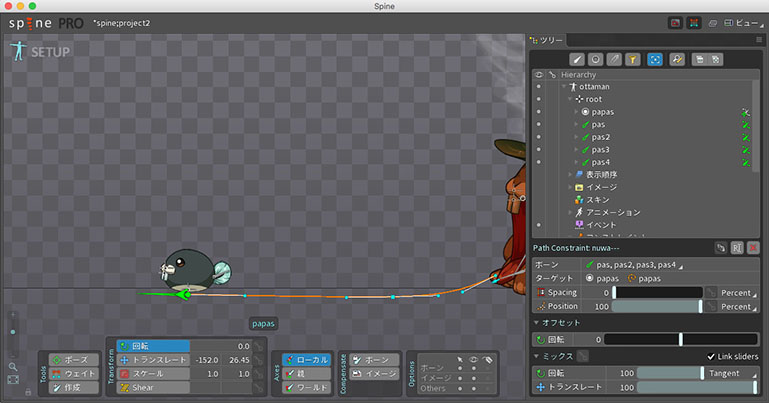
Task: Select the 作成 tool button
Action: tap(76, 387)
